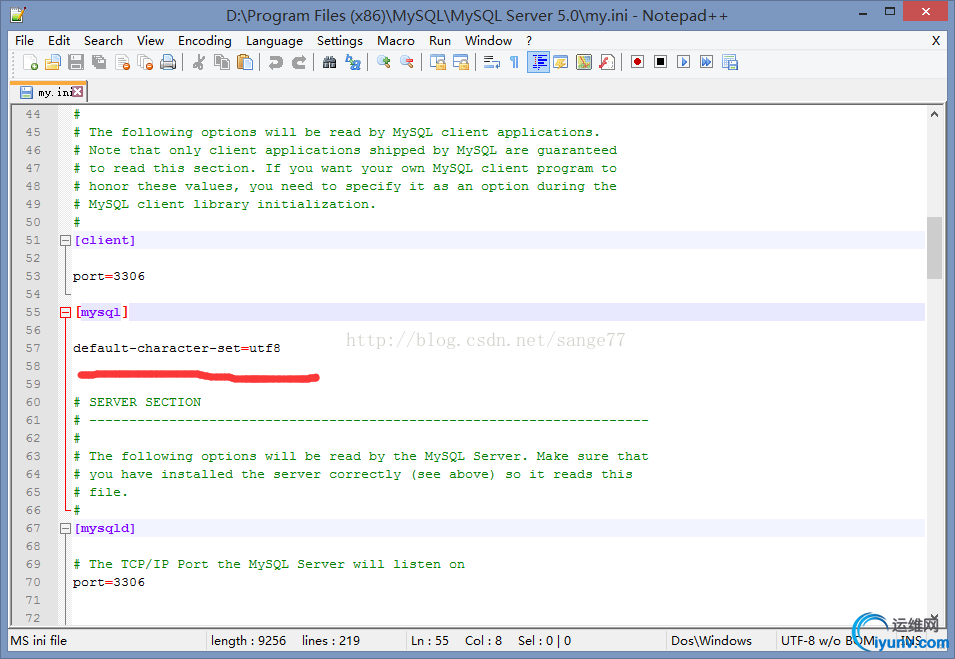Open the ? help menu

529,41
